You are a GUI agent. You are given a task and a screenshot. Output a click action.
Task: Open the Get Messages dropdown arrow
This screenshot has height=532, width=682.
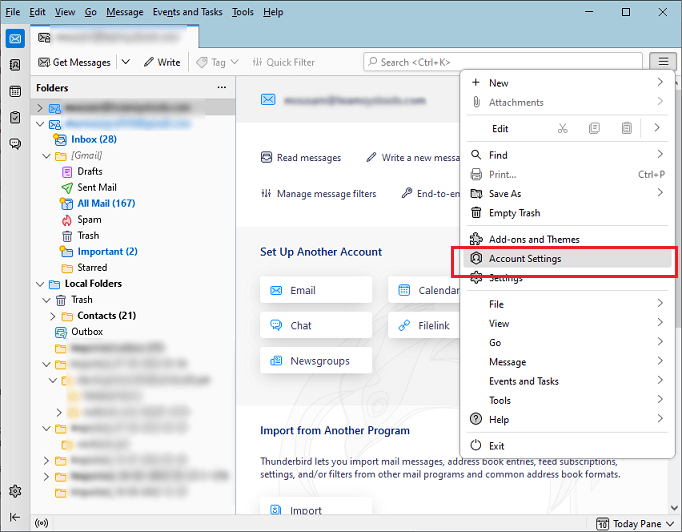(x=126, y=62)
